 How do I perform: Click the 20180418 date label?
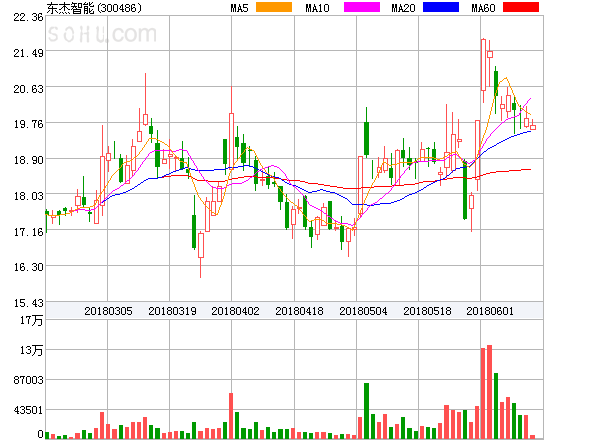click(299, 311)
